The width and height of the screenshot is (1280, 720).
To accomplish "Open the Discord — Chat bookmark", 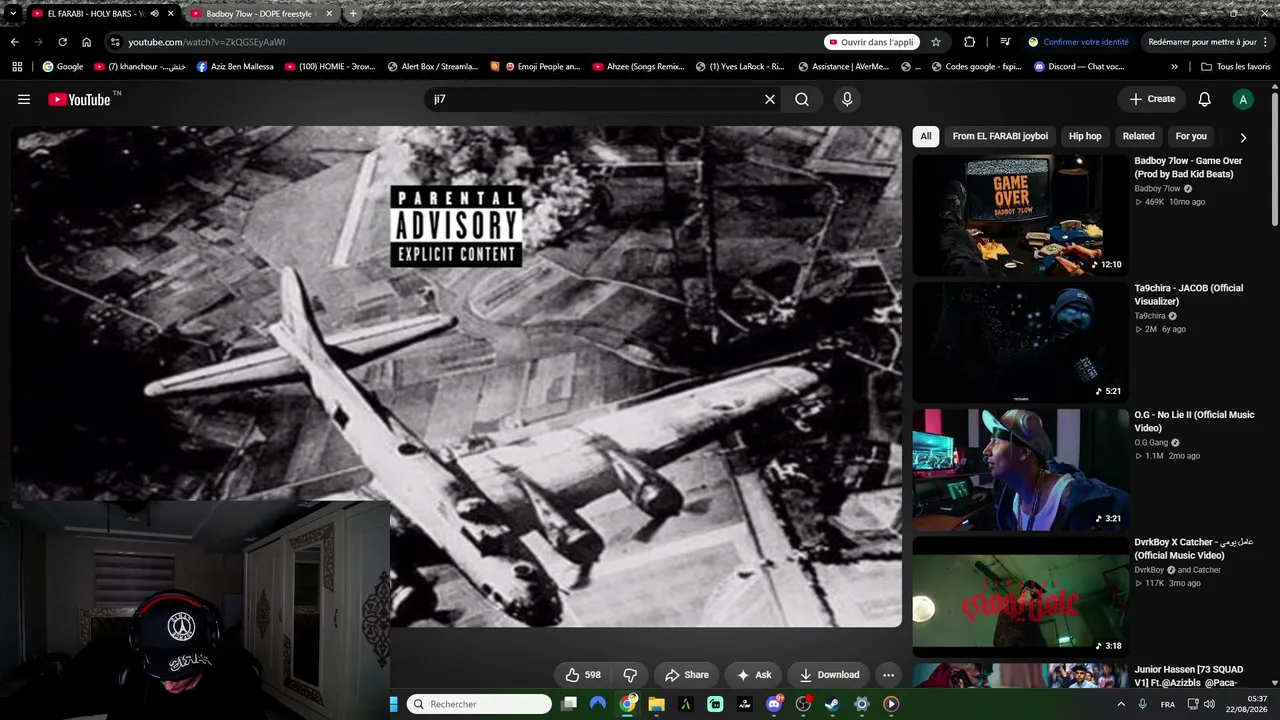I will click(1079, 67).
